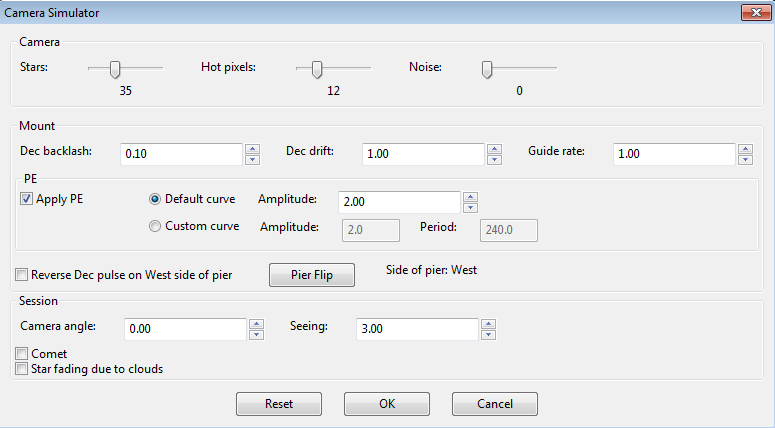
Task: Decrease Dec backlash with down arrow
Action: pyautogui.click(x=253, y=159)
